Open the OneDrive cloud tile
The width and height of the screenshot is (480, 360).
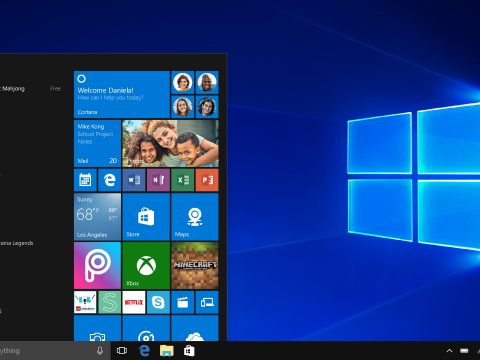(x=195, y=328)
